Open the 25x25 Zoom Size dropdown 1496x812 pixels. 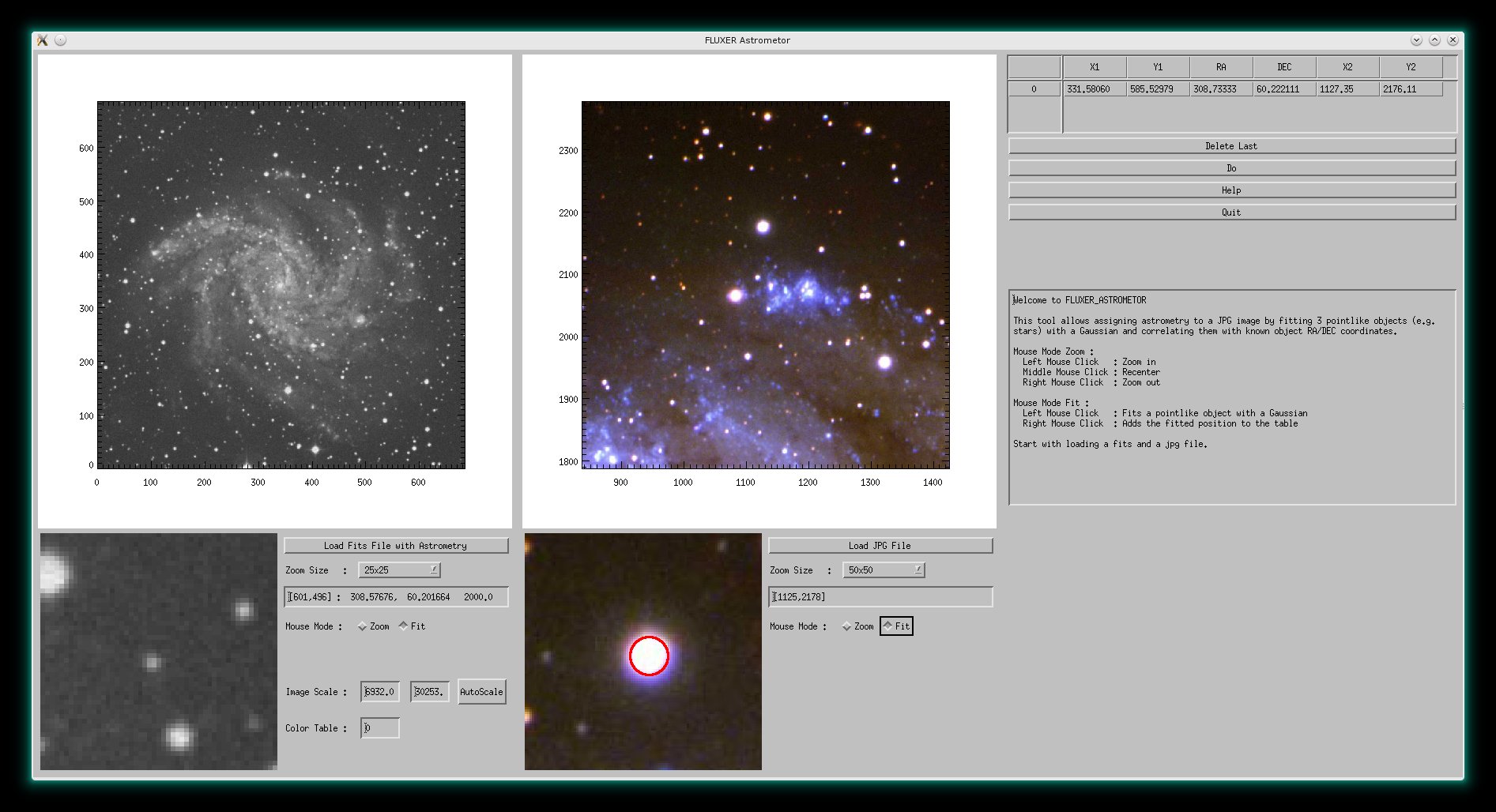(x=400, y=570)
